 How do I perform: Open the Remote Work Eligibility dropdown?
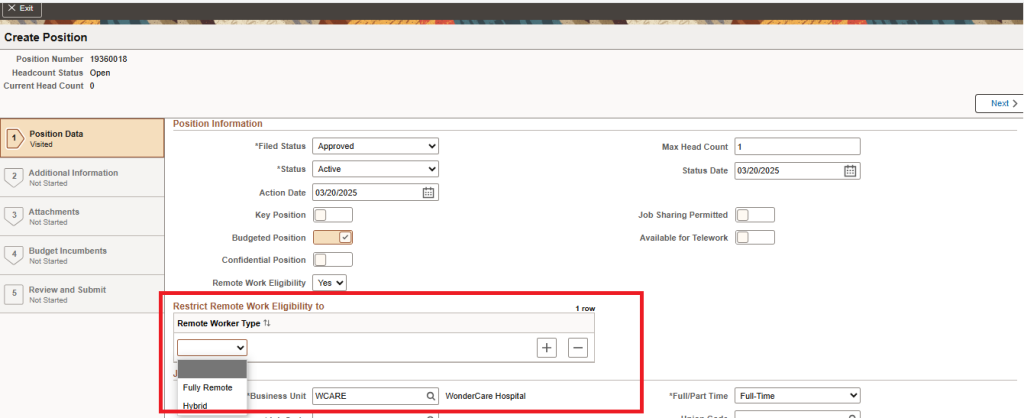tap(330, 283)
